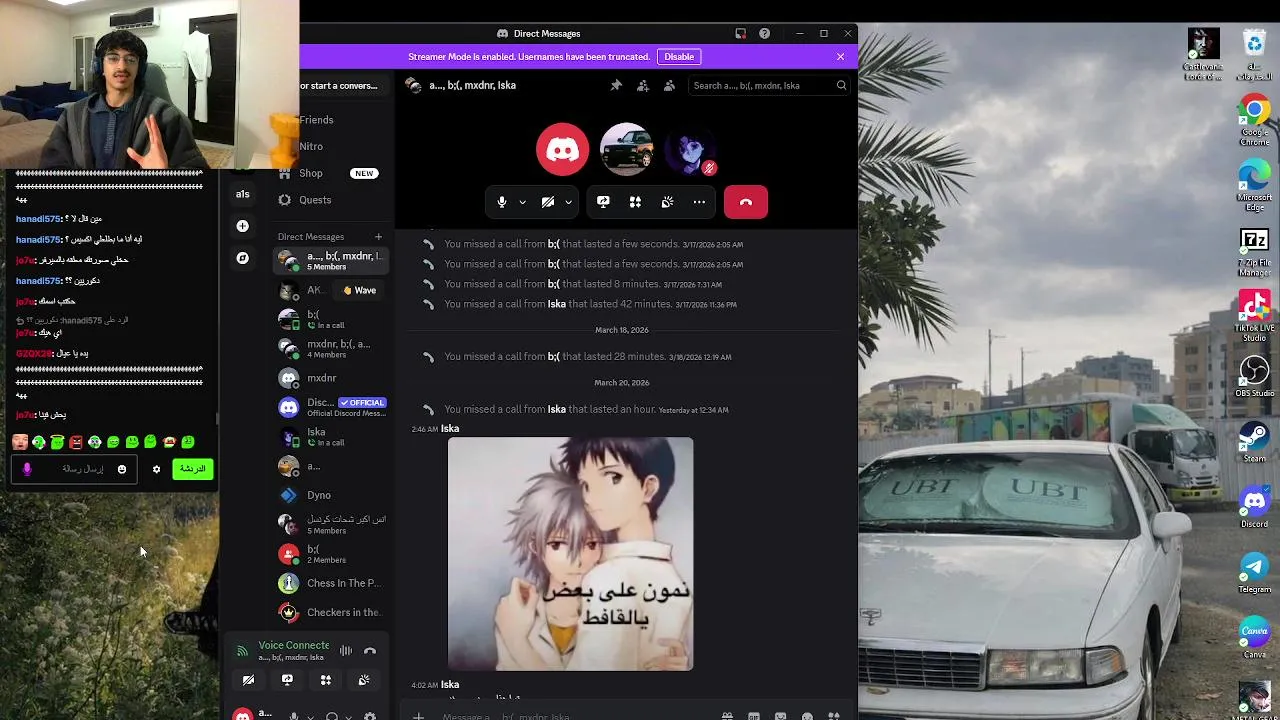Toggle noise suppression in voice panel
This screenshot has height=720, width=1280.
click(346, 651)
